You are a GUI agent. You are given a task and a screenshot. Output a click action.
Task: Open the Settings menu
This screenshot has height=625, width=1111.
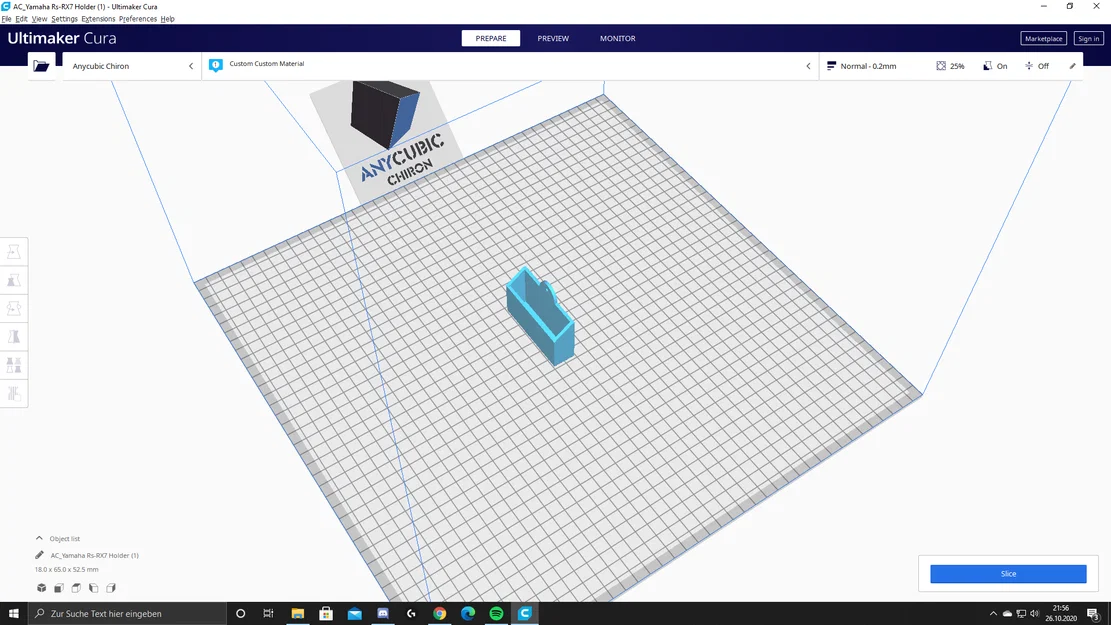64,19
